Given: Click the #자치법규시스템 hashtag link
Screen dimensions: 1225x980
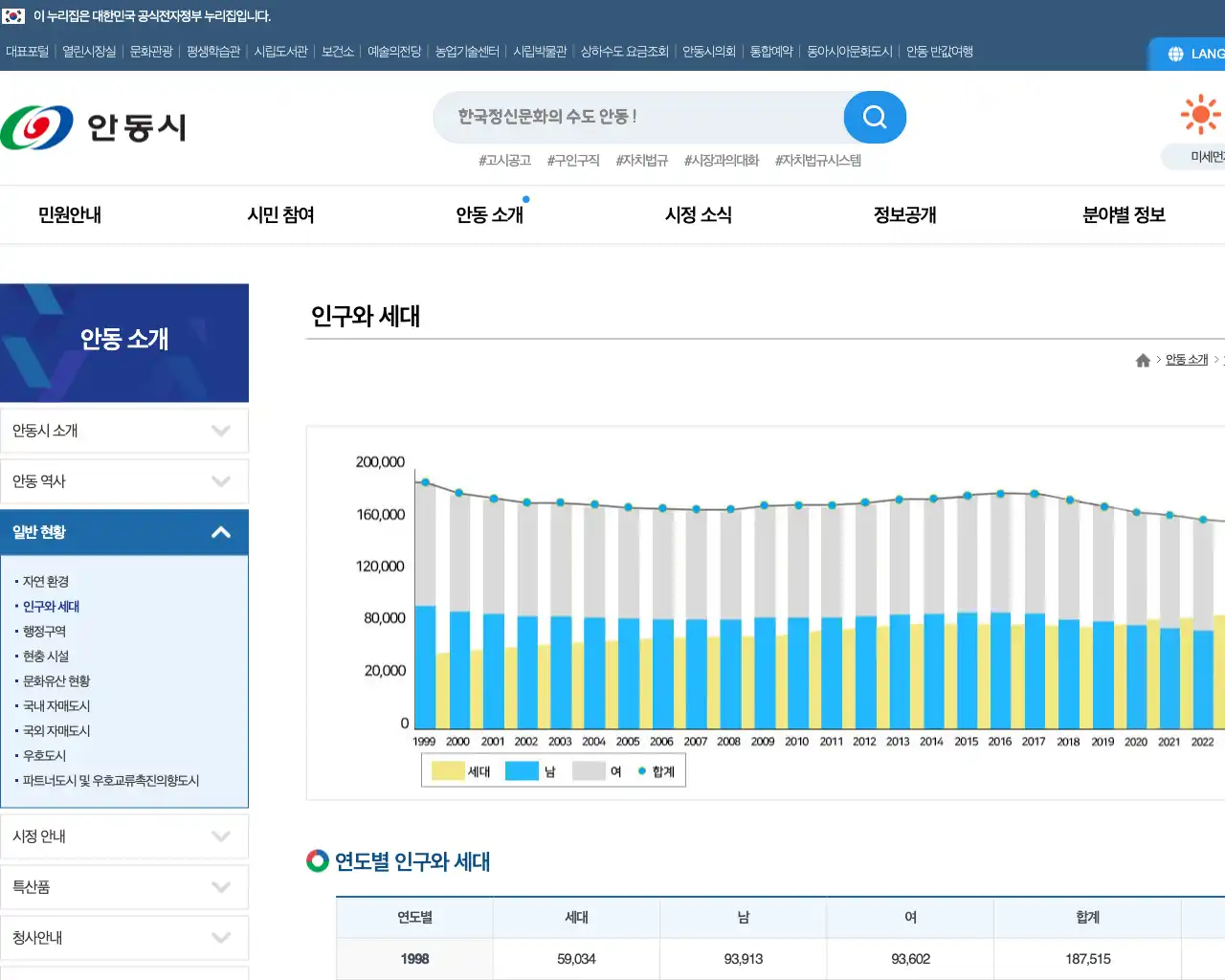Looking at the screenshot, I should coord(818,161).
